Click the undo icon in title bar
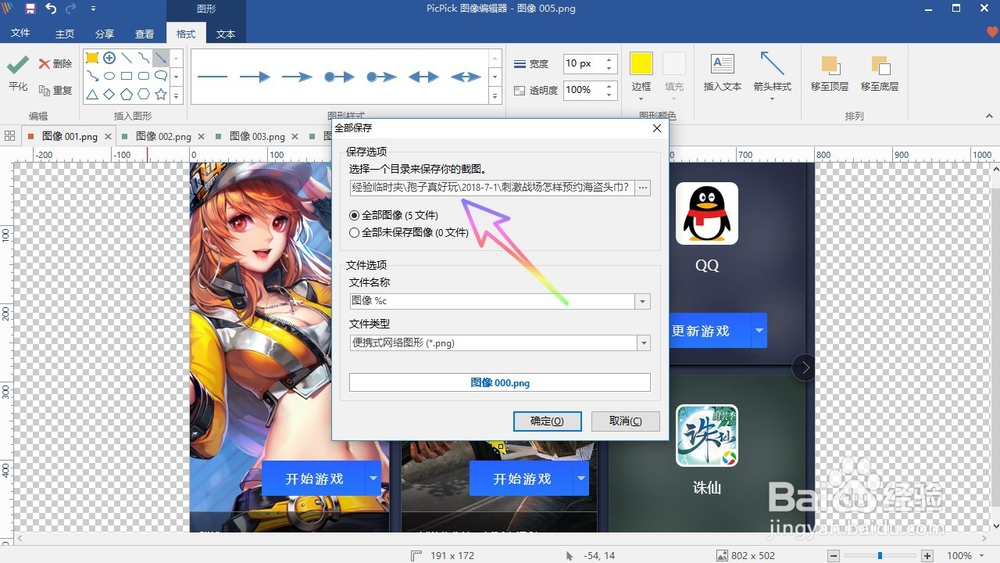Image resolution: width=1000 pixels, height=563 pixels. pos(50,9)
